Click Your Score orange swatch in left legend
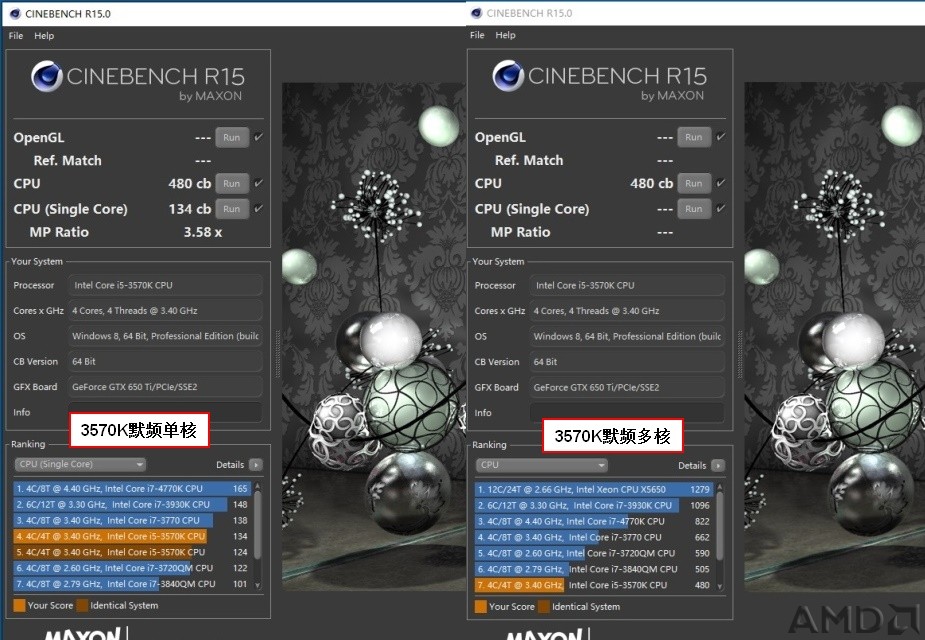Viewport: 925px width, 640px height. pos(19,605)
